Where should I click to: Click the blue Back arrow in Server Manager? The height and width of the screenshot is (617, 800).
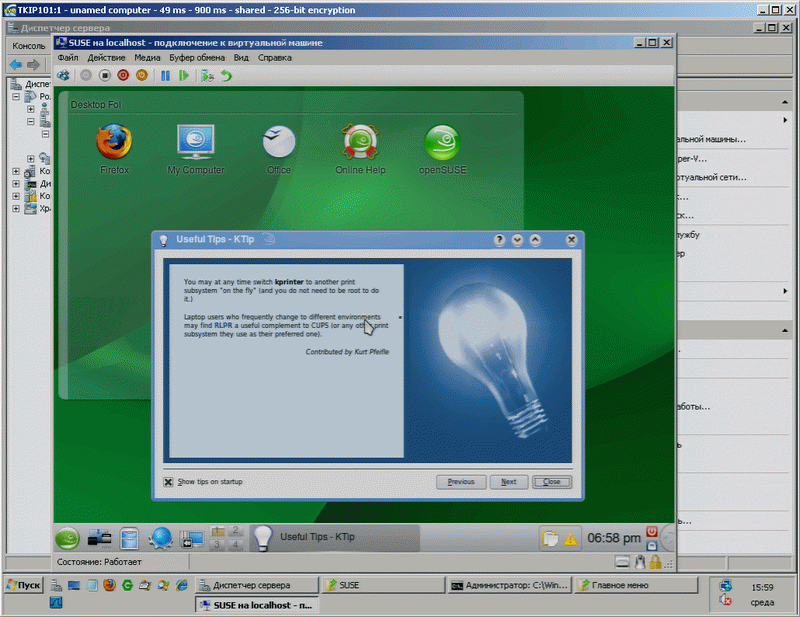16,65
